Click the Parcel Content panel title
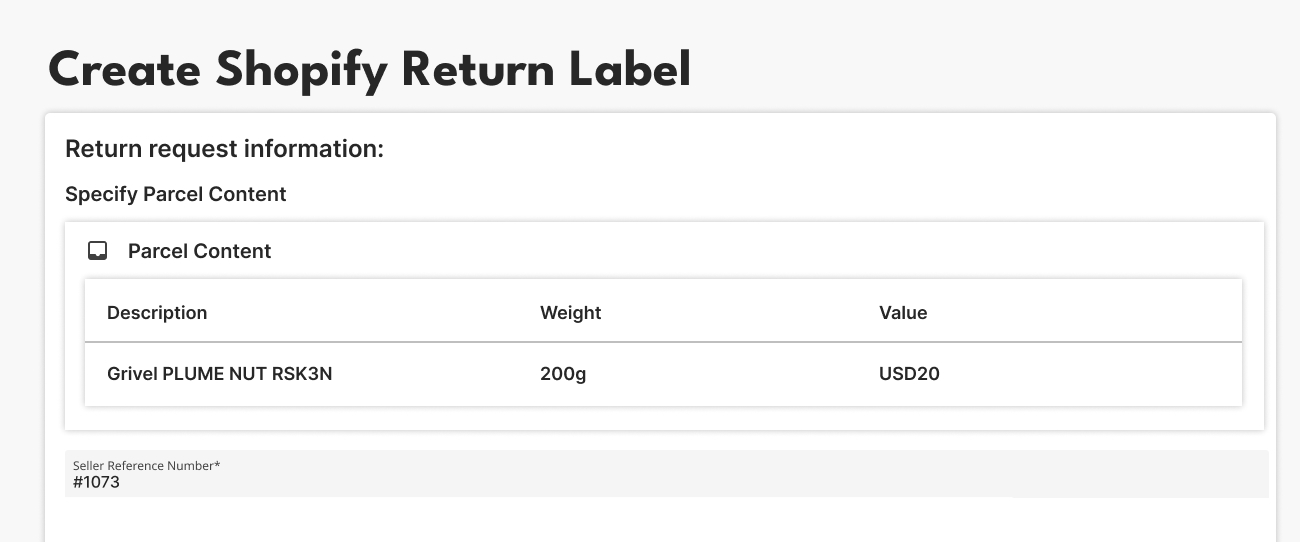Viewport: 1300px width, 542px height. (x=199, y=251)
